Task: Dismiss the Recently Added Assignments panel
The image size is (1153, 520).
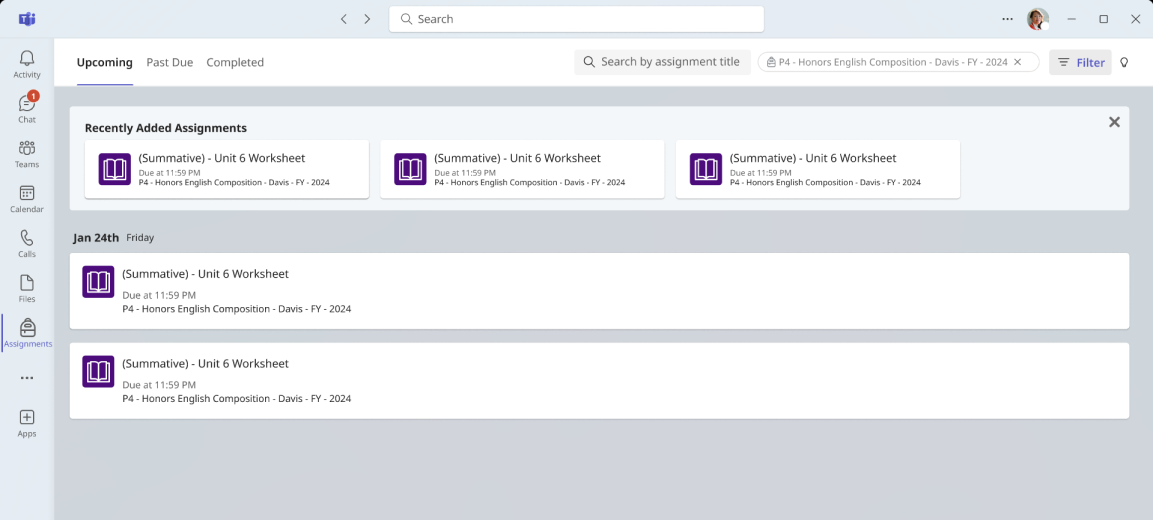Action: (x=1114, y=122)
